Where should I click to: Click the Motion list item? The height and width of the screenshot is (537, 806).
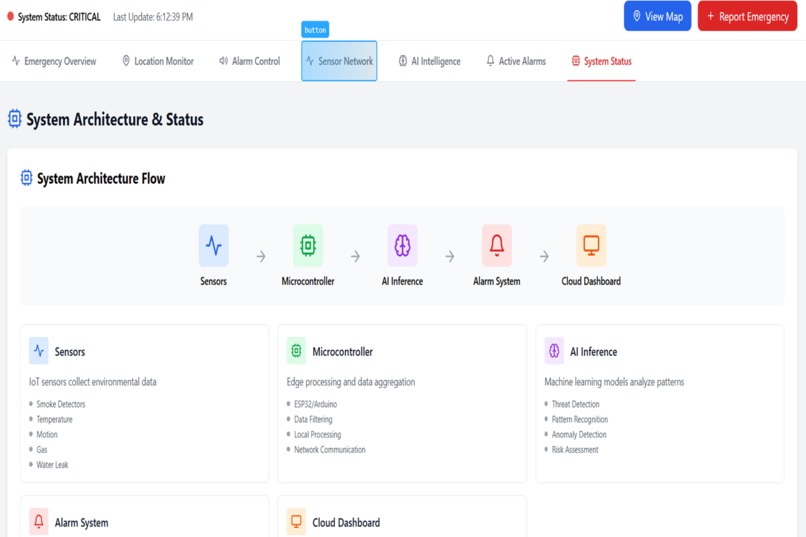[43, 434]
